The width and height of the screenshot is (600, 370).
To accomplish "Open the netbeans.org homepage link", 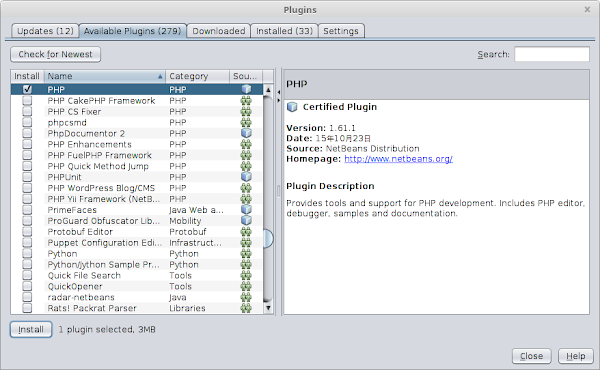I will 398,159.
